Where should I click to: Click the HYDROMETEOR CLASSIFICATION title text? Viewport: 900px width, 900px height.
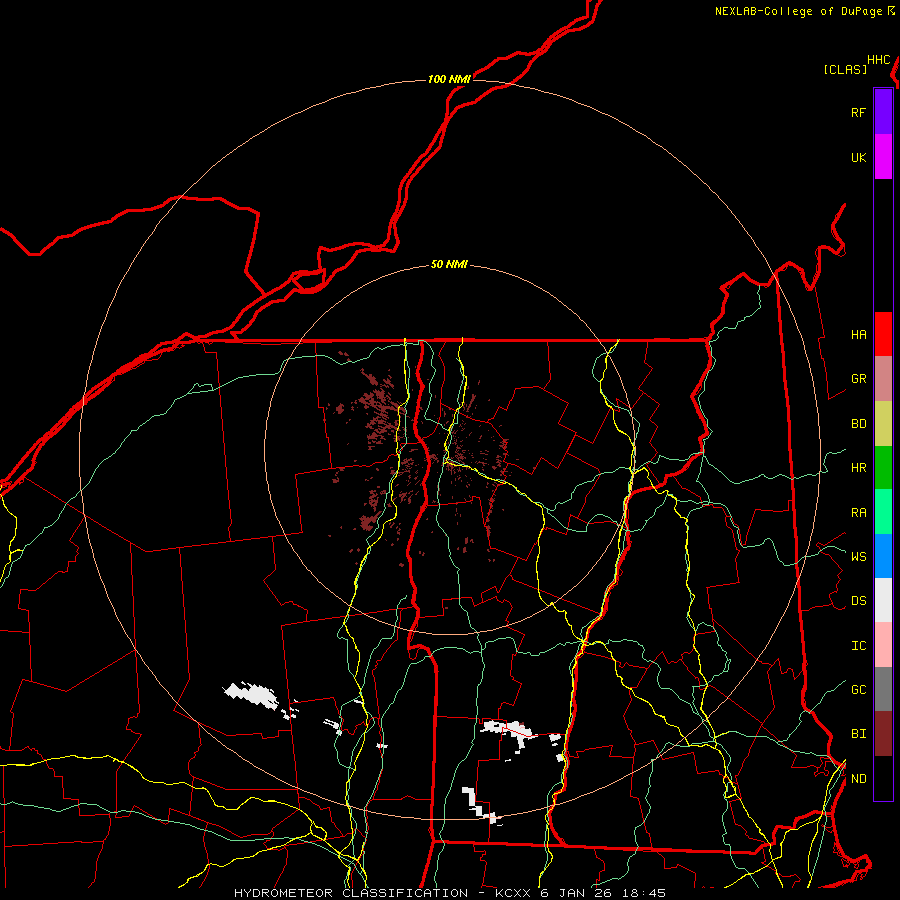point(351,893)
